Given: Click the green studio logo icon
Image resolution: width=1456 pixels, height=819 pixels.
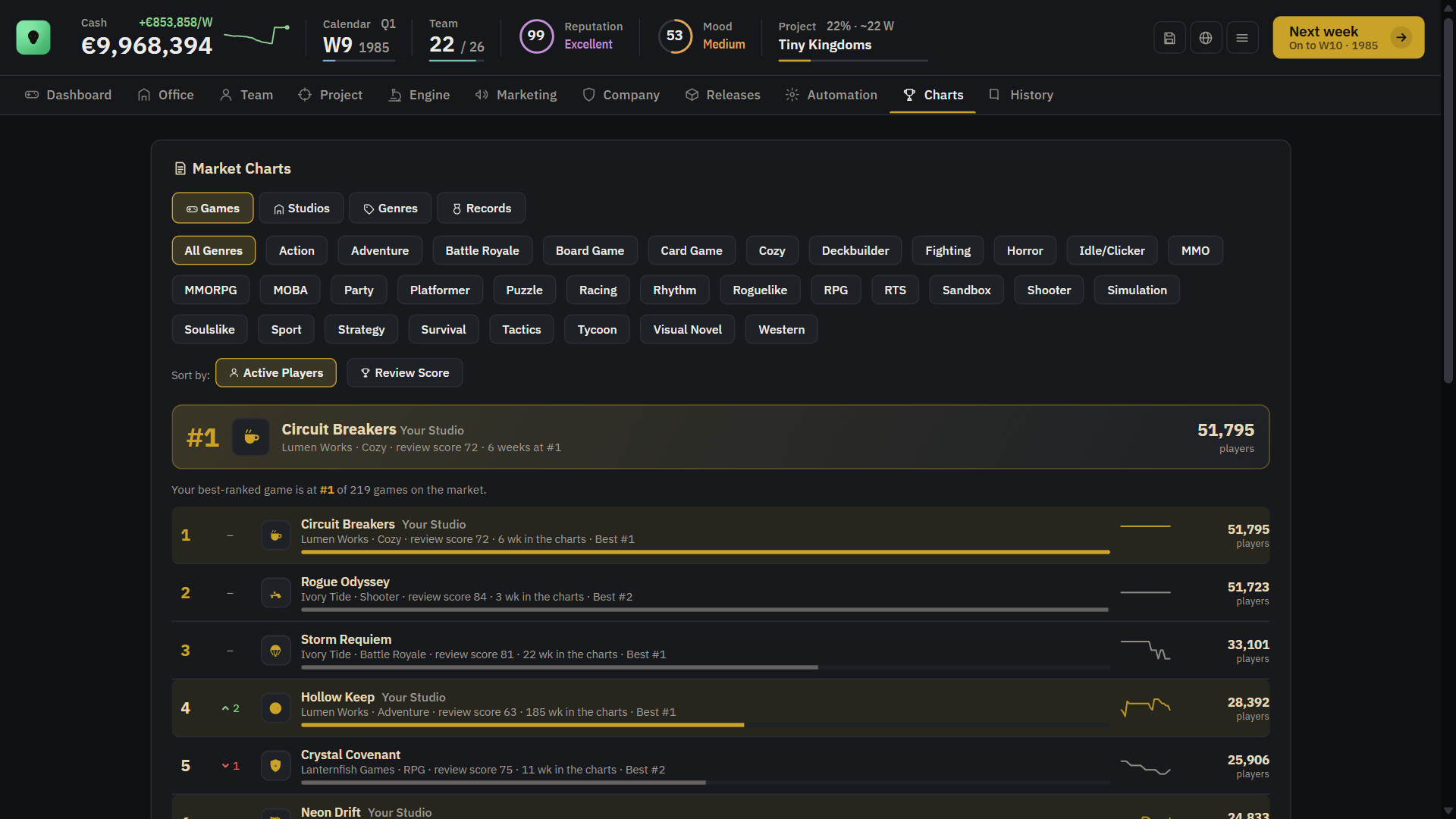Looking at the screenshot, I should coord(33,37).
